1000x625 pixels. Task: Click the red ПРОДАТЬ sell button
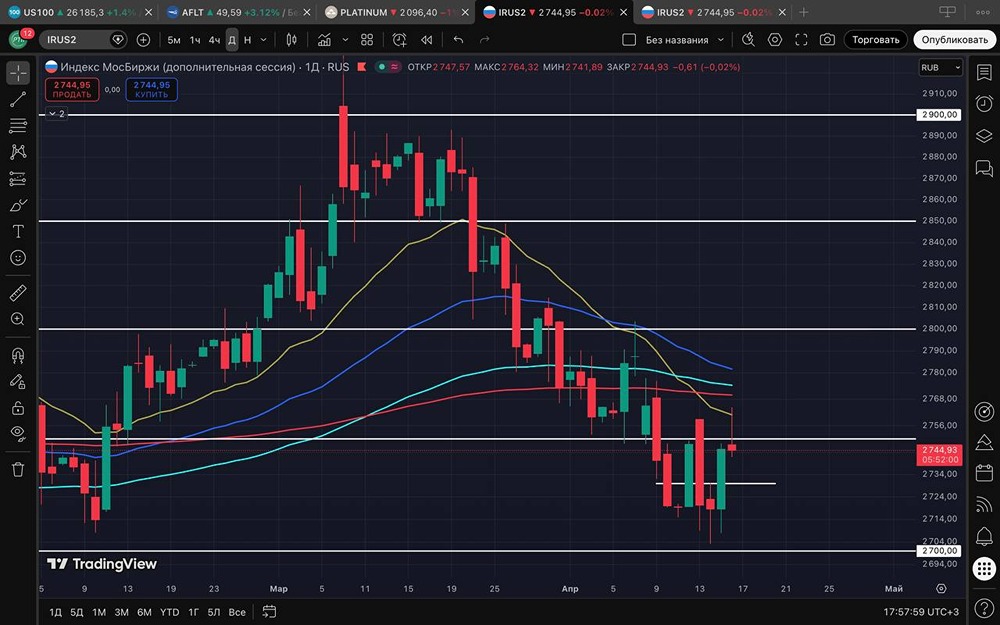72,89
